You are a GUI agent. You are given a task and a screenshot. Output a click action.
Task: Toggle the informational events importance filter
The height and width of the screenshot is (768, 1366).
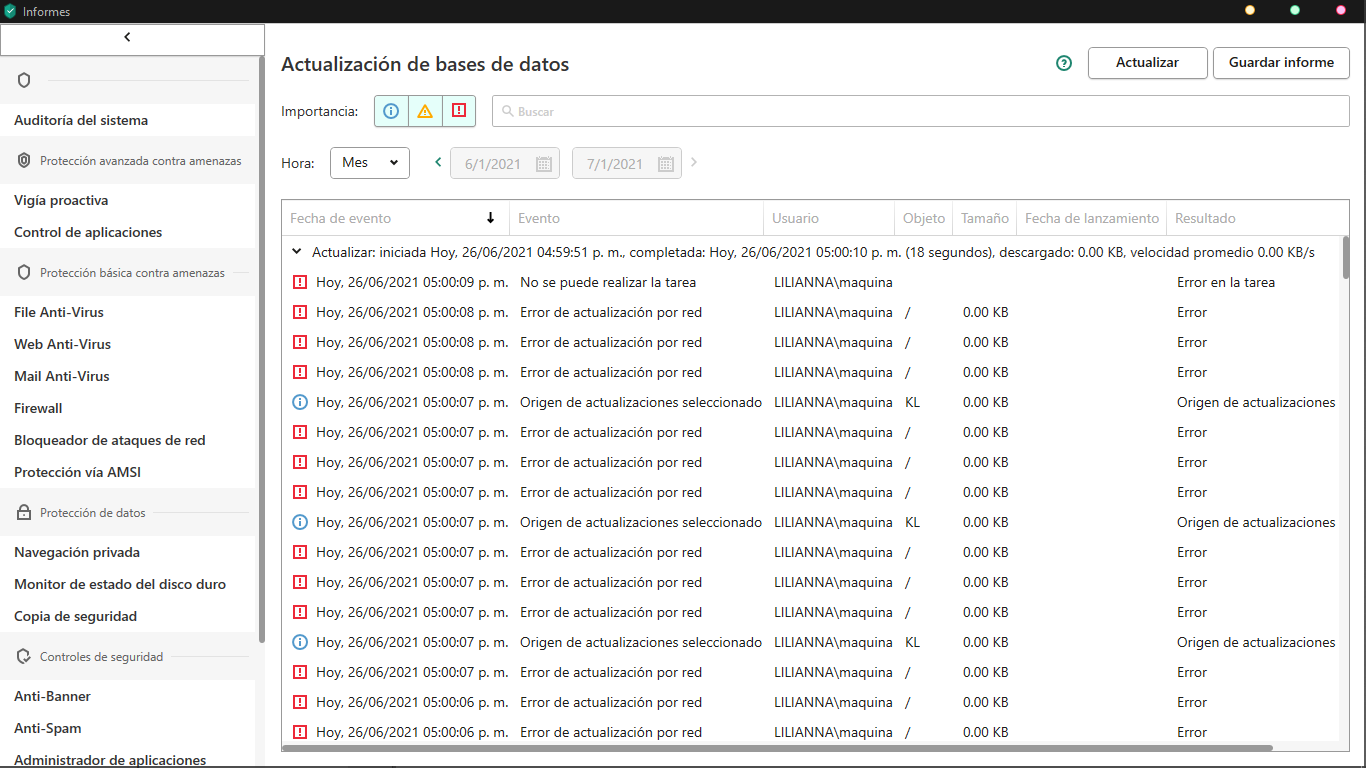pyautogui.click(x=391, y=111)
